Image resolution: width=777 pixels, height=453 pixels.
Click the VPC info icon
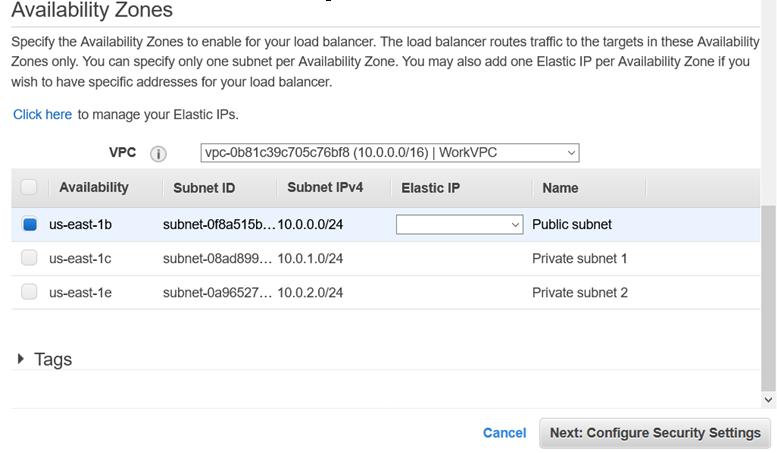158,154
